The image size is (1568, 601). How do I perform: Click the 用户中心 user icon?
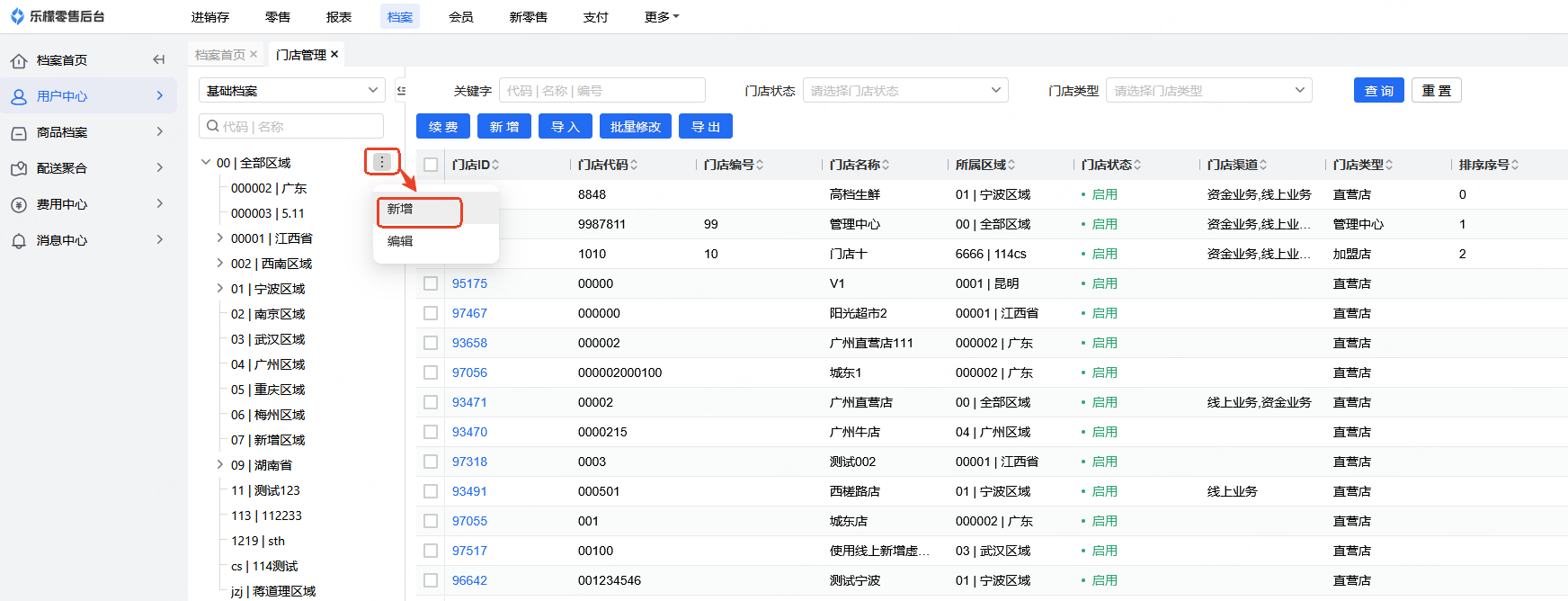point(19,97)
